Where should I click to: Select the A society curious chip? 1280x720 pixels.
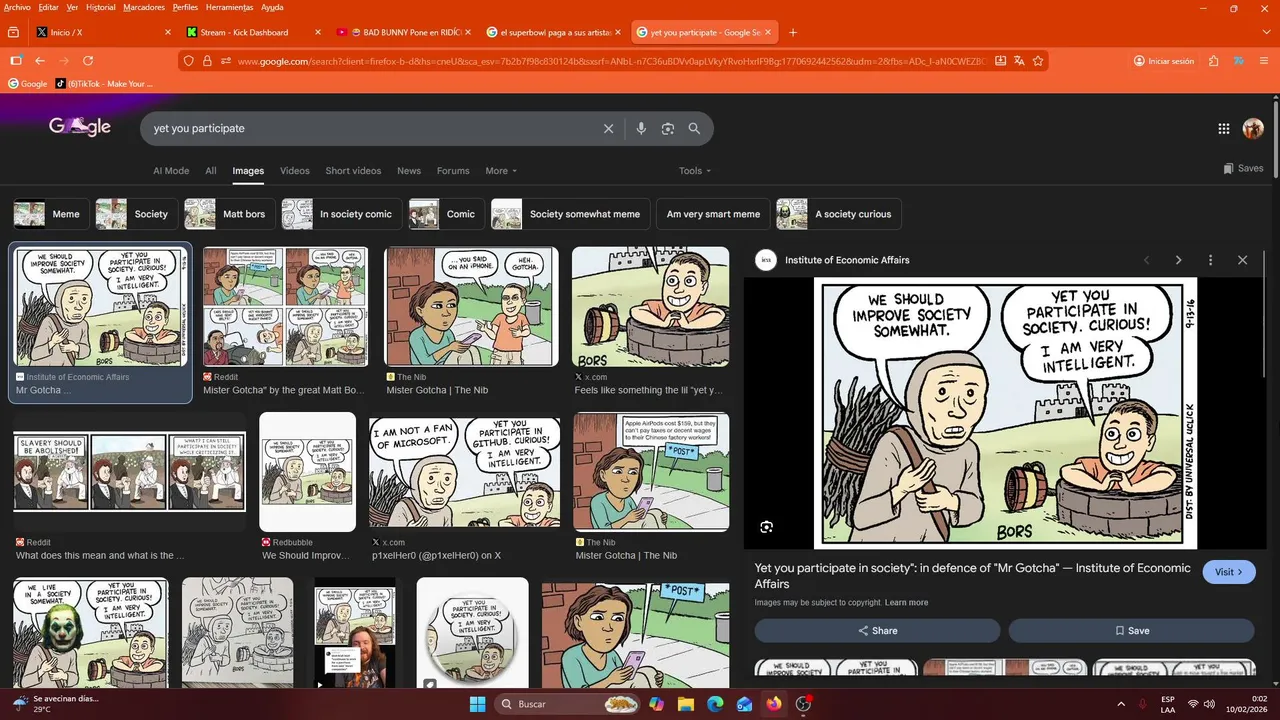pos(839,214)
